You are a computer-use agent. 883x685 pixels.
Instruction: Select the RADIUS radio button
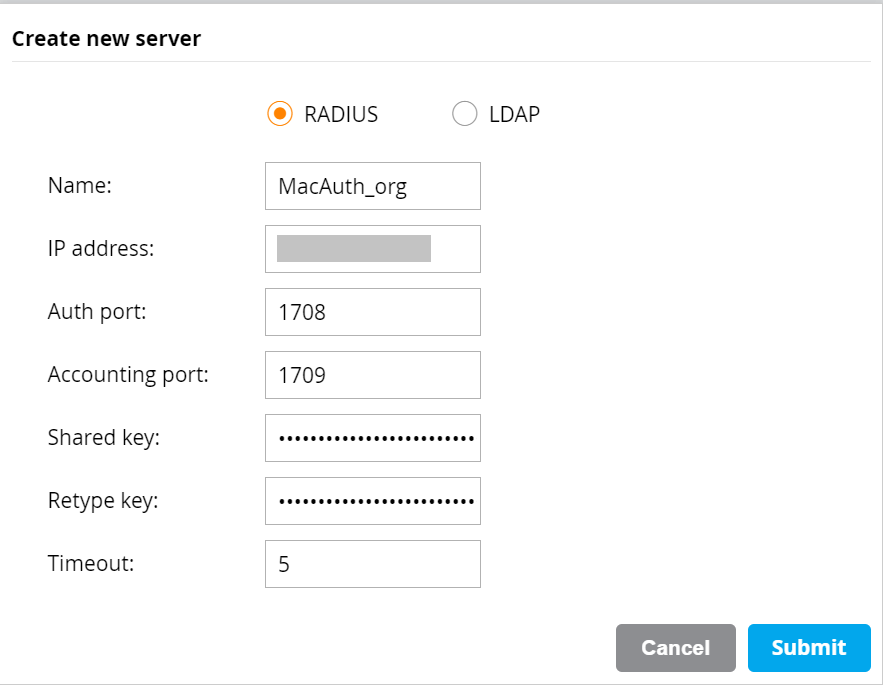(x=279, y=114)
